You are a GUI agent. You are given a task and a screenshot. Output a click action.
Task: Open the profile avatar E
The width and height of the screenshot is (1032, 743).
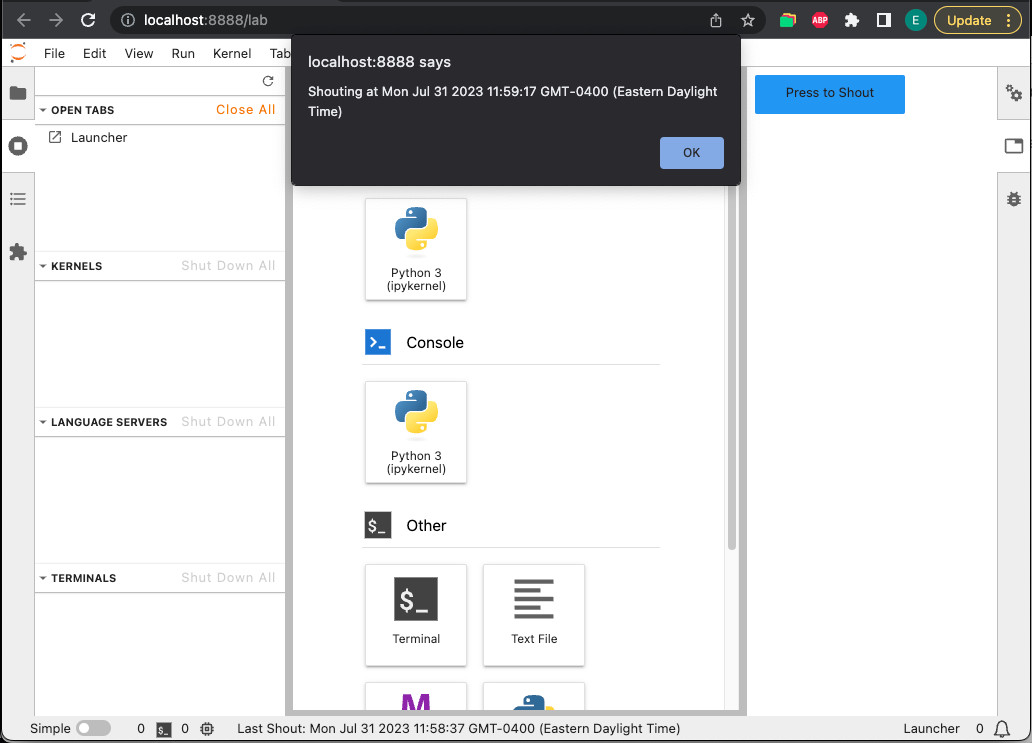pyautogui.click(x=916, y=20)
